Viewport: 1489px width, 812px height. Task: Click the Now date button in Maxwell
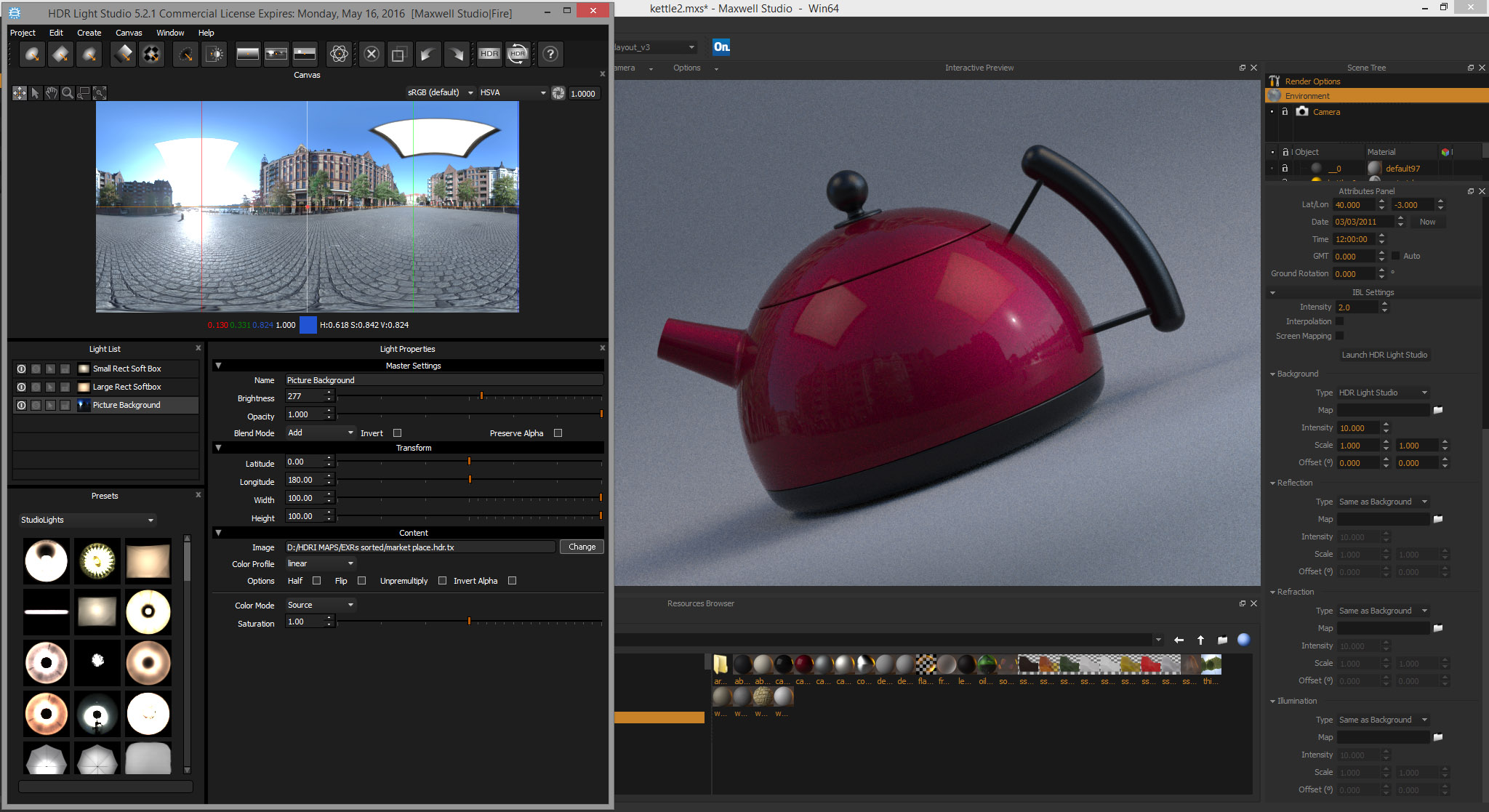pos(1427,222)
